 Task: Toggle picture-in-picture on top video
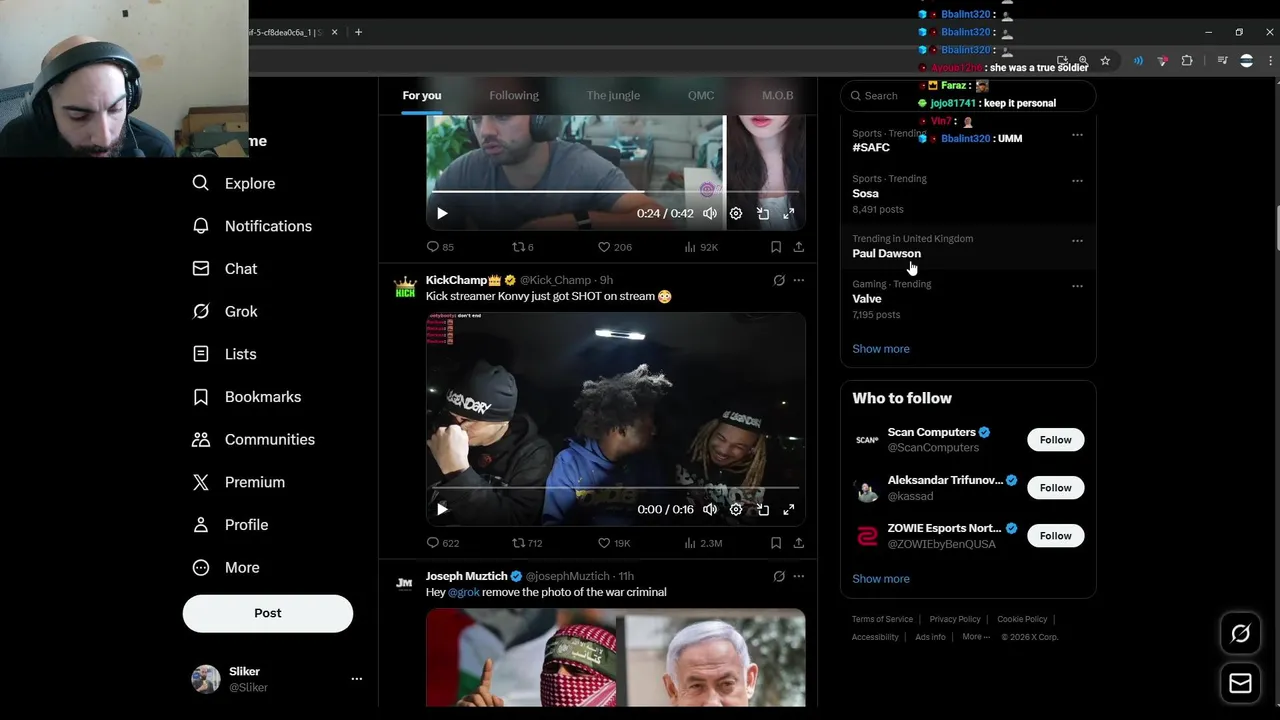[763, 213]
